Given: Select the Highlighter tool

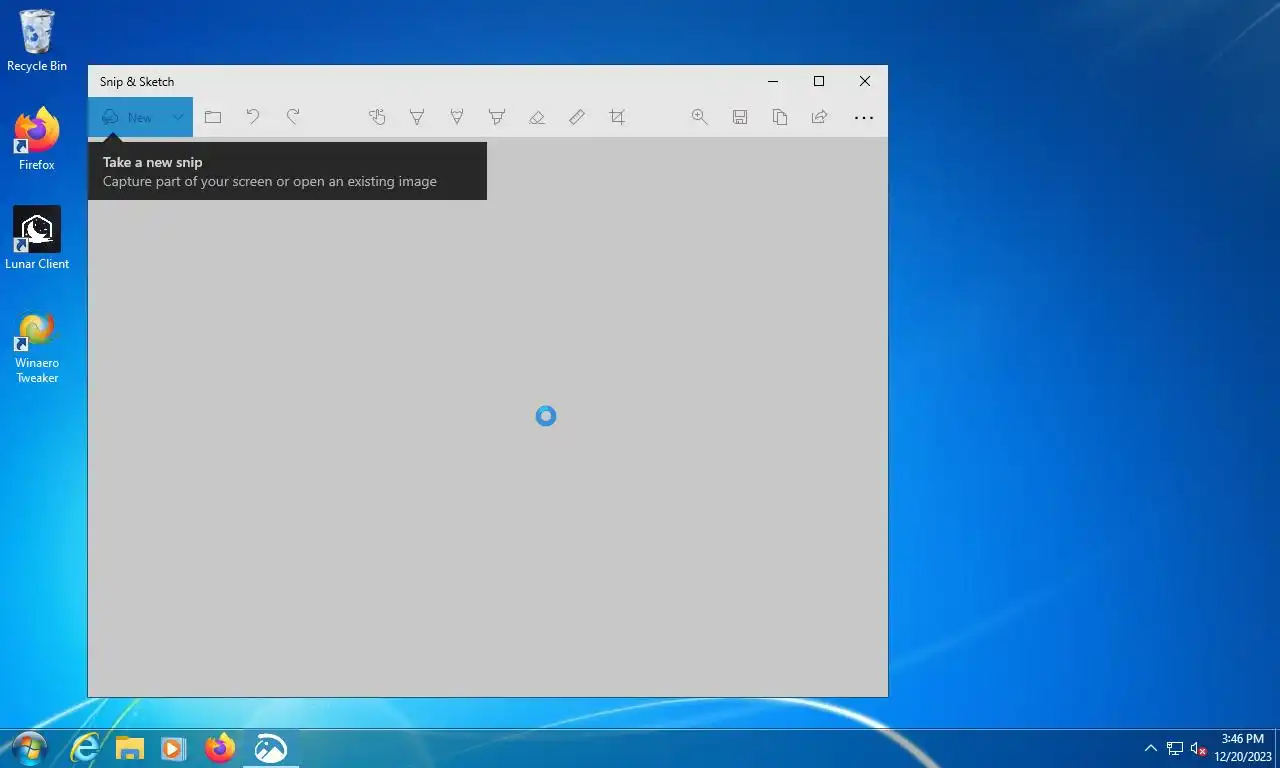Looking at the screenshot, I should (497, 117).
